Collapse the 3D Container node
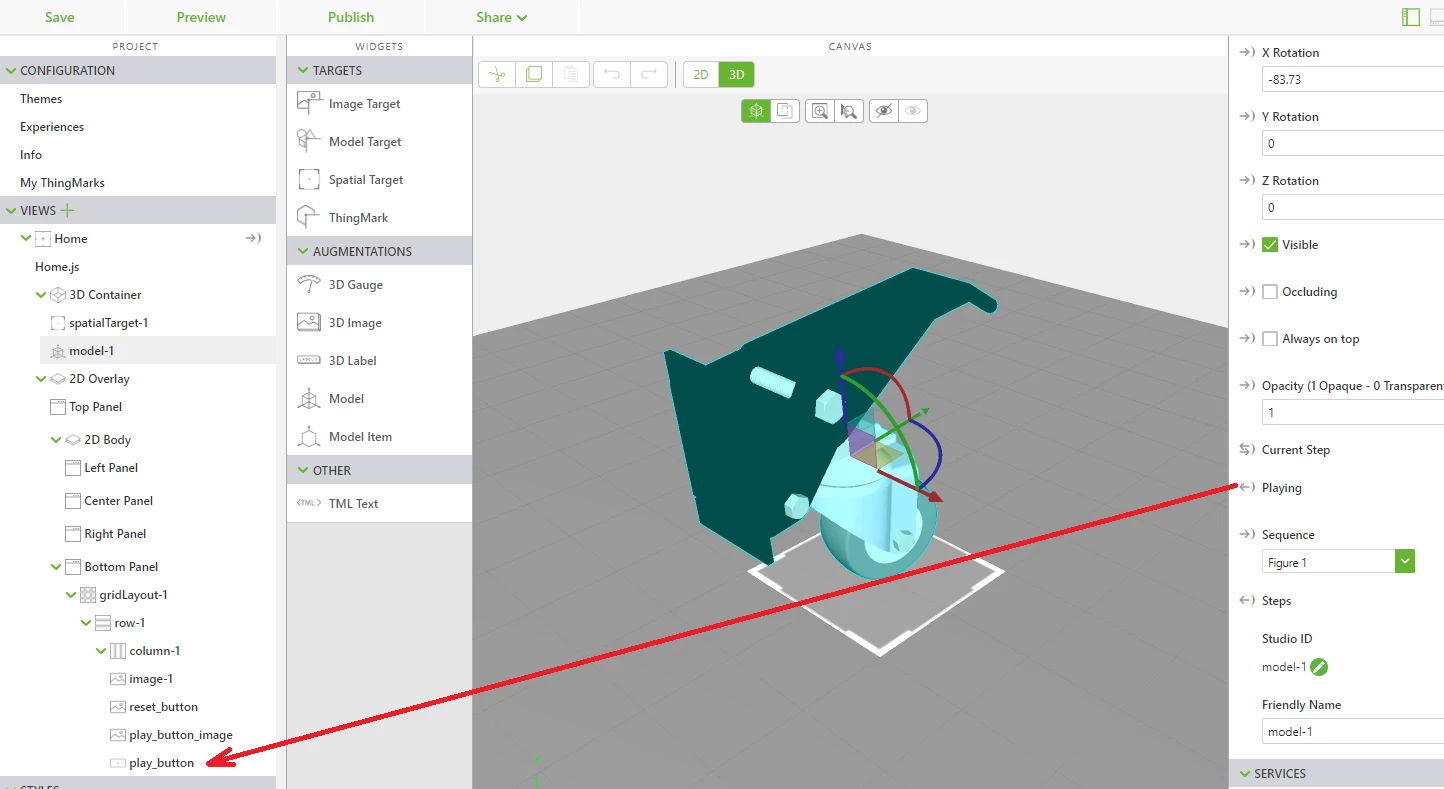 pos(41,294)
